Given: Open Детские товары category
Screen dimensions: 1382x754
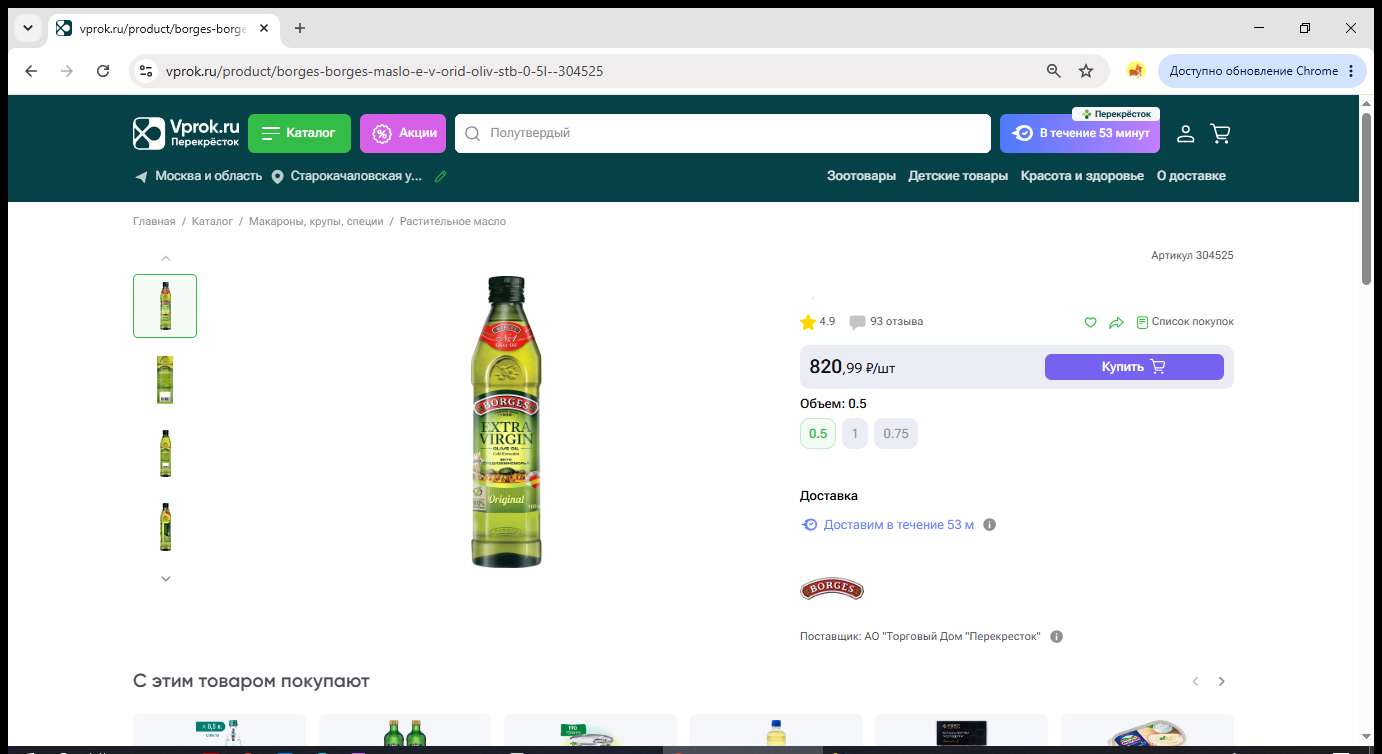Looking at the screenshot, I should pyautogui.click(x=958, y=176).
